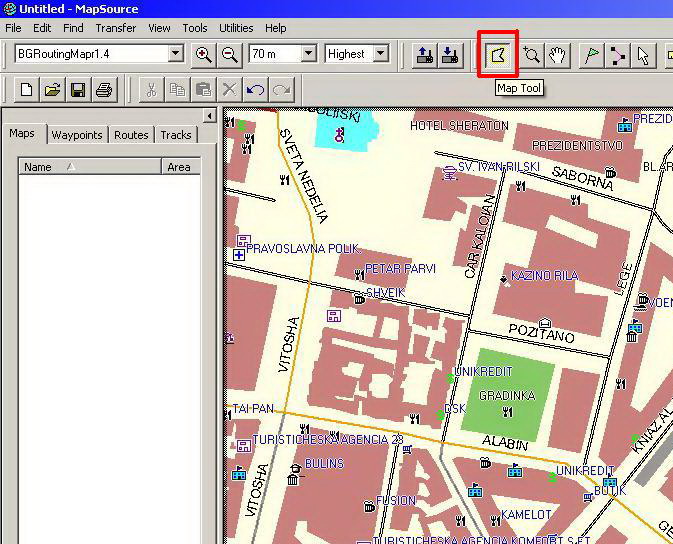
Task: Click the Paste clipboard icon
Action: tap(203, 90)
